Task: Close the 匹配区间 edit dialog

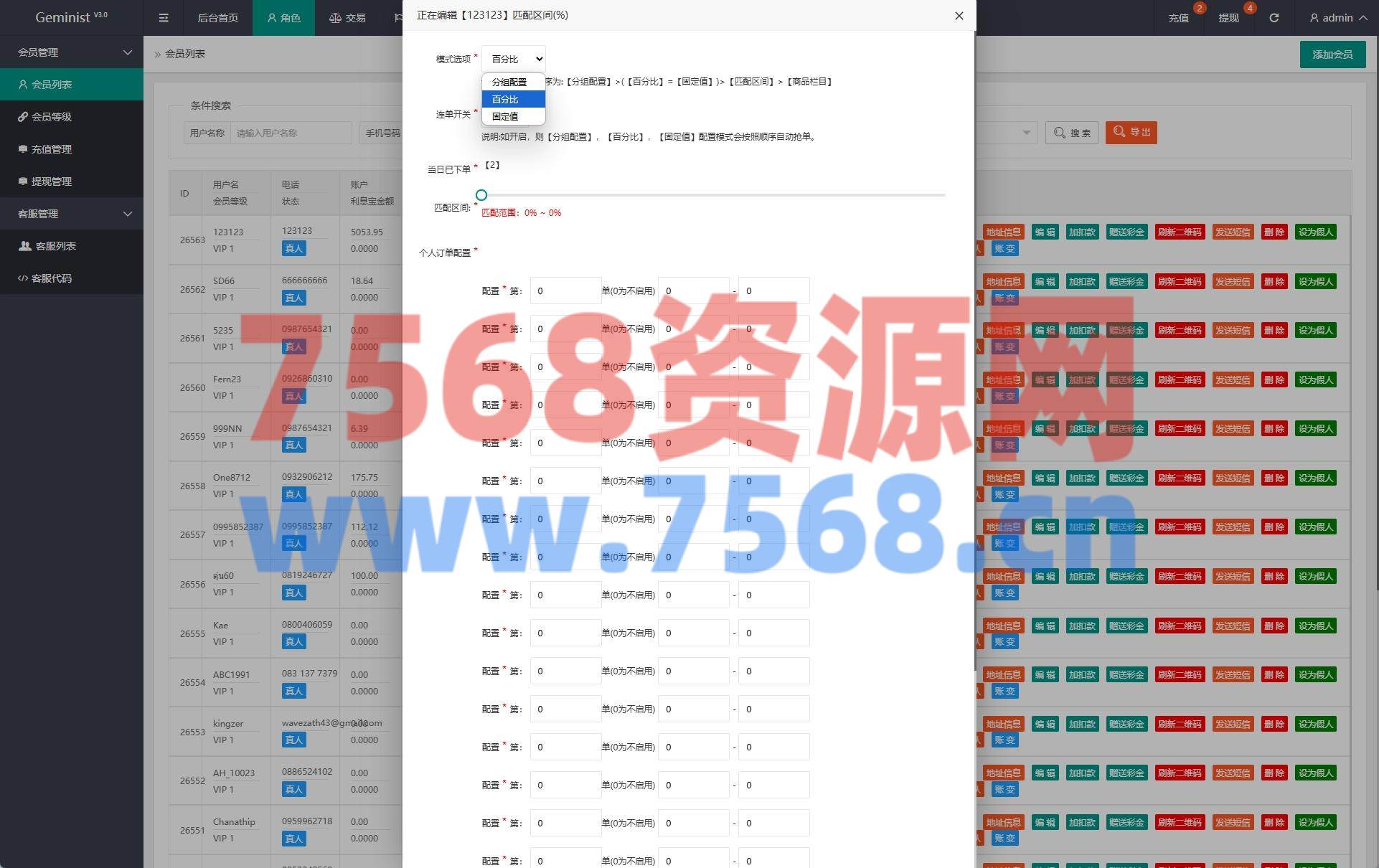Action: tap(959, 16)
